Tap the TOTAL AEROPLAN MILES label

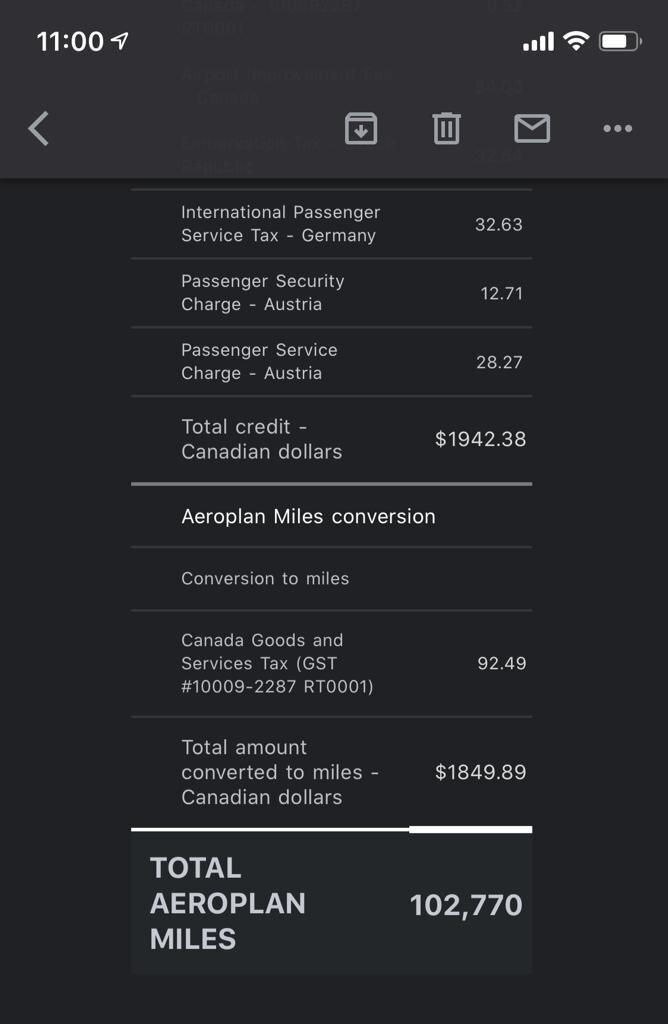[227, 903]
